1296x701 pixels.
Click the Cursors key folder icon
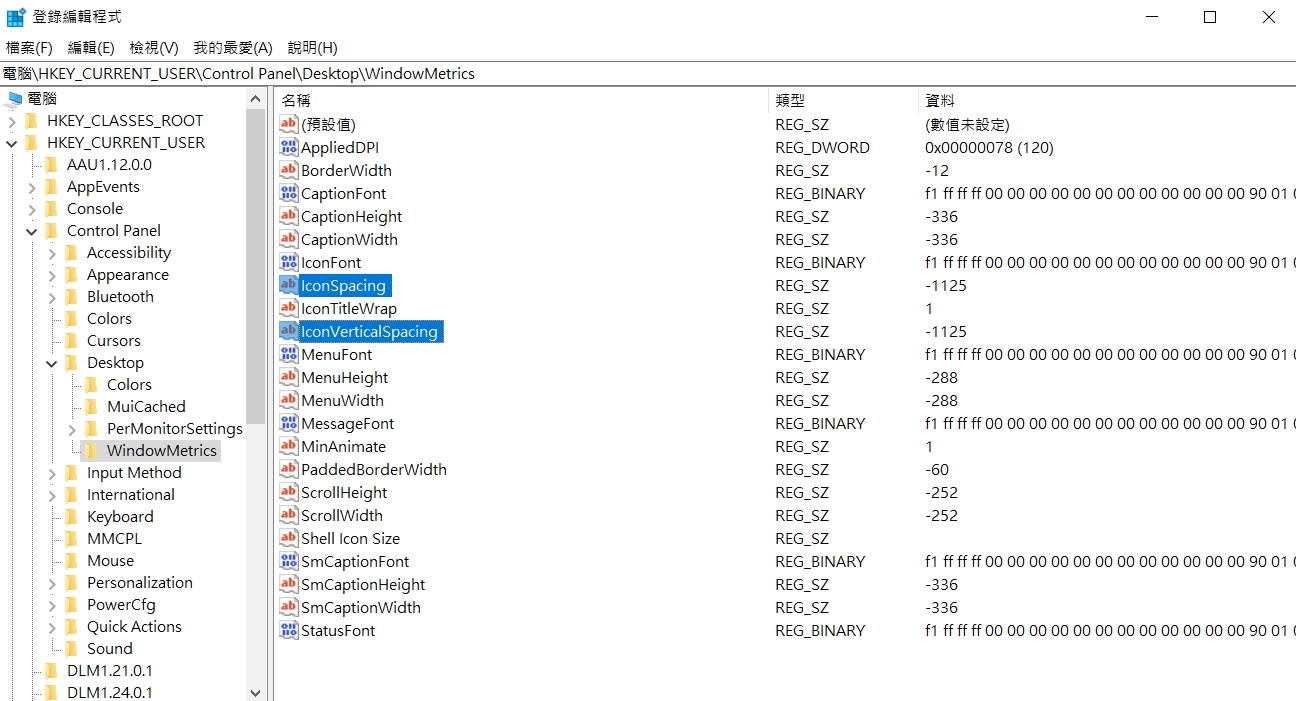72,340
